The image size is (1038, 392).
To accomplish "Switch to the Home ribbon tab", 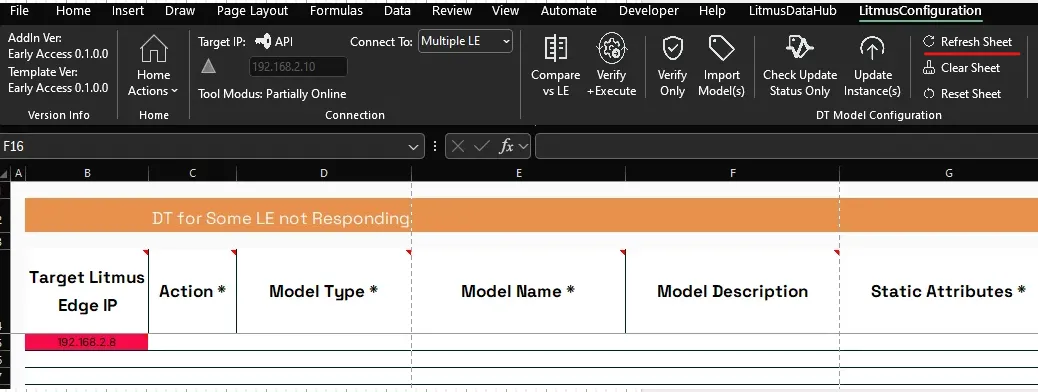I will 73,11.
